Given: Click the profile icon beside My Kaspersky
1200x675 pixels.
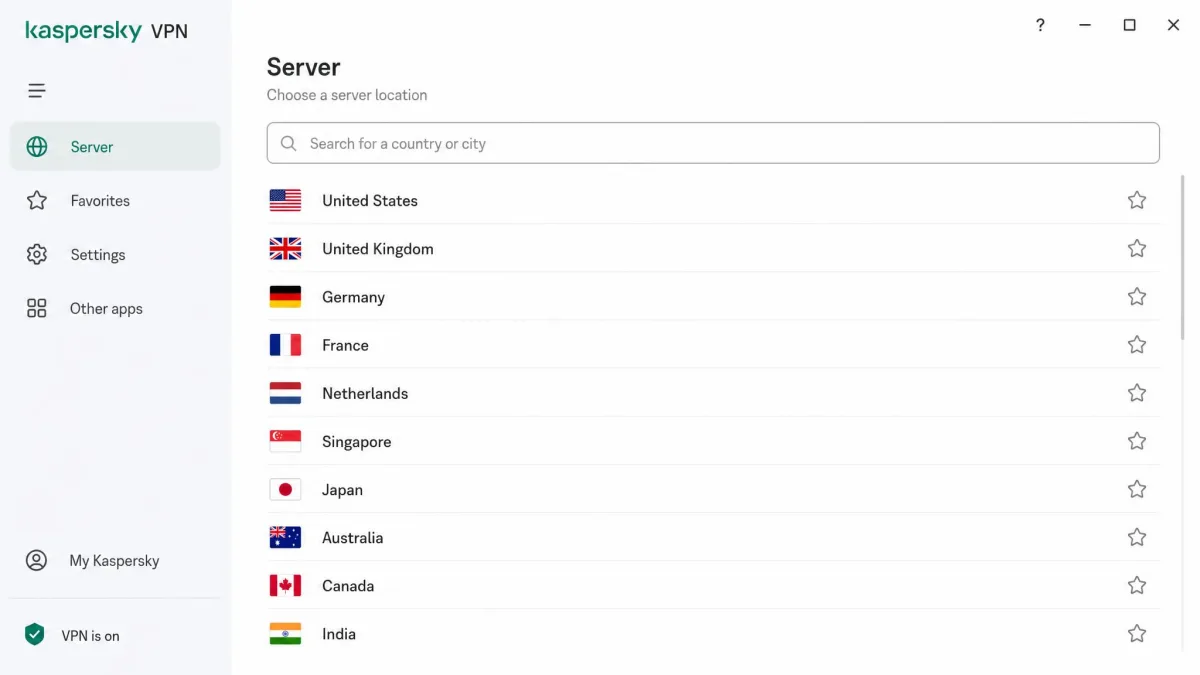Looking at the screenshot, I should (x=37, y=561).
